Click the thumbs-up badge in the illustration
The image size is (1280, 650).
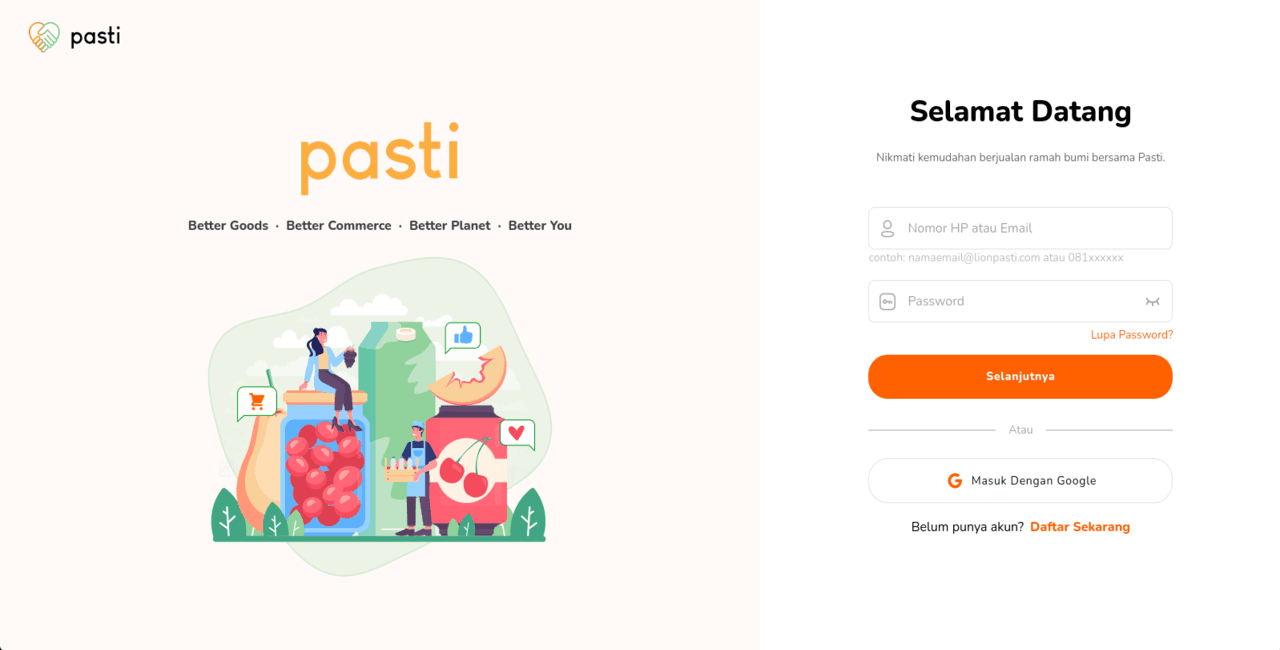click(463, 337)
